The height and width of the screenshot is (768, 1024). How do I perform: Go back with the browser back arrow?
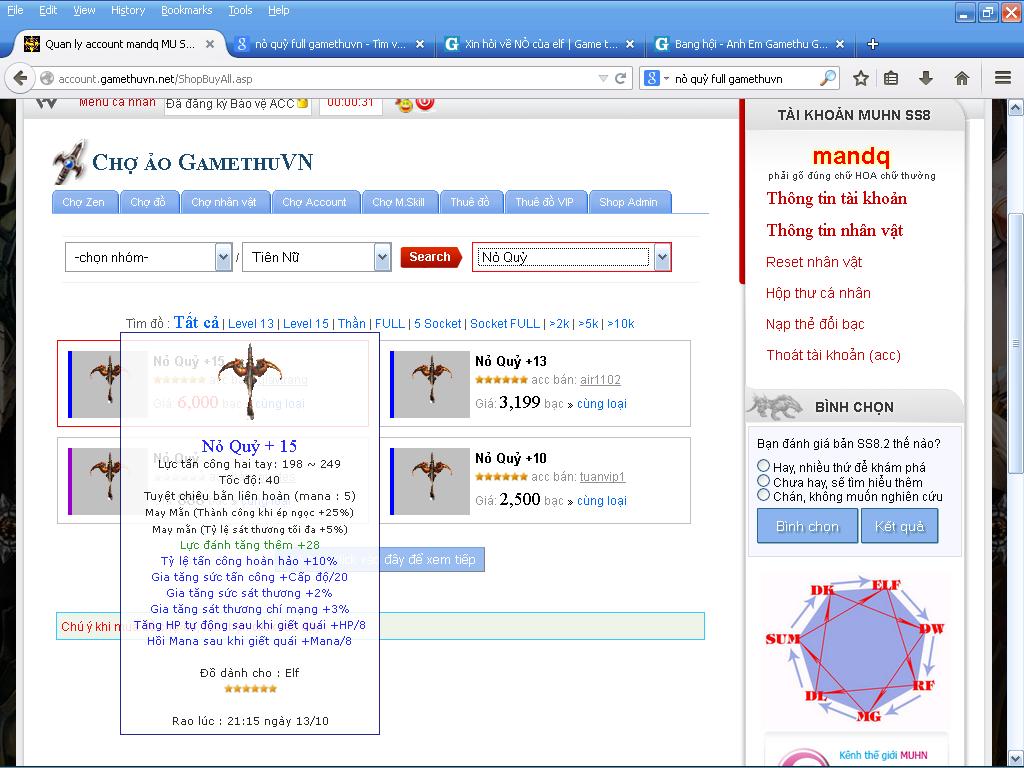[20, 78]
